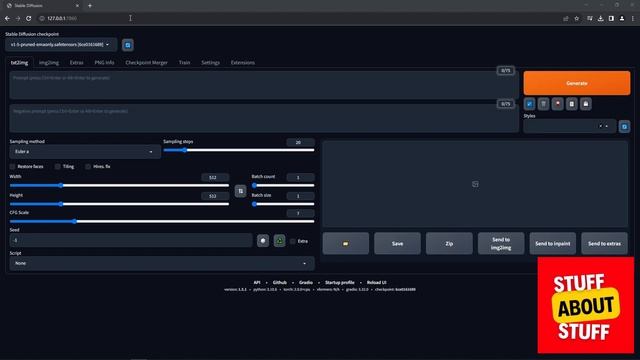Close the Stable Diffusion browser tab

coord(77,6)
